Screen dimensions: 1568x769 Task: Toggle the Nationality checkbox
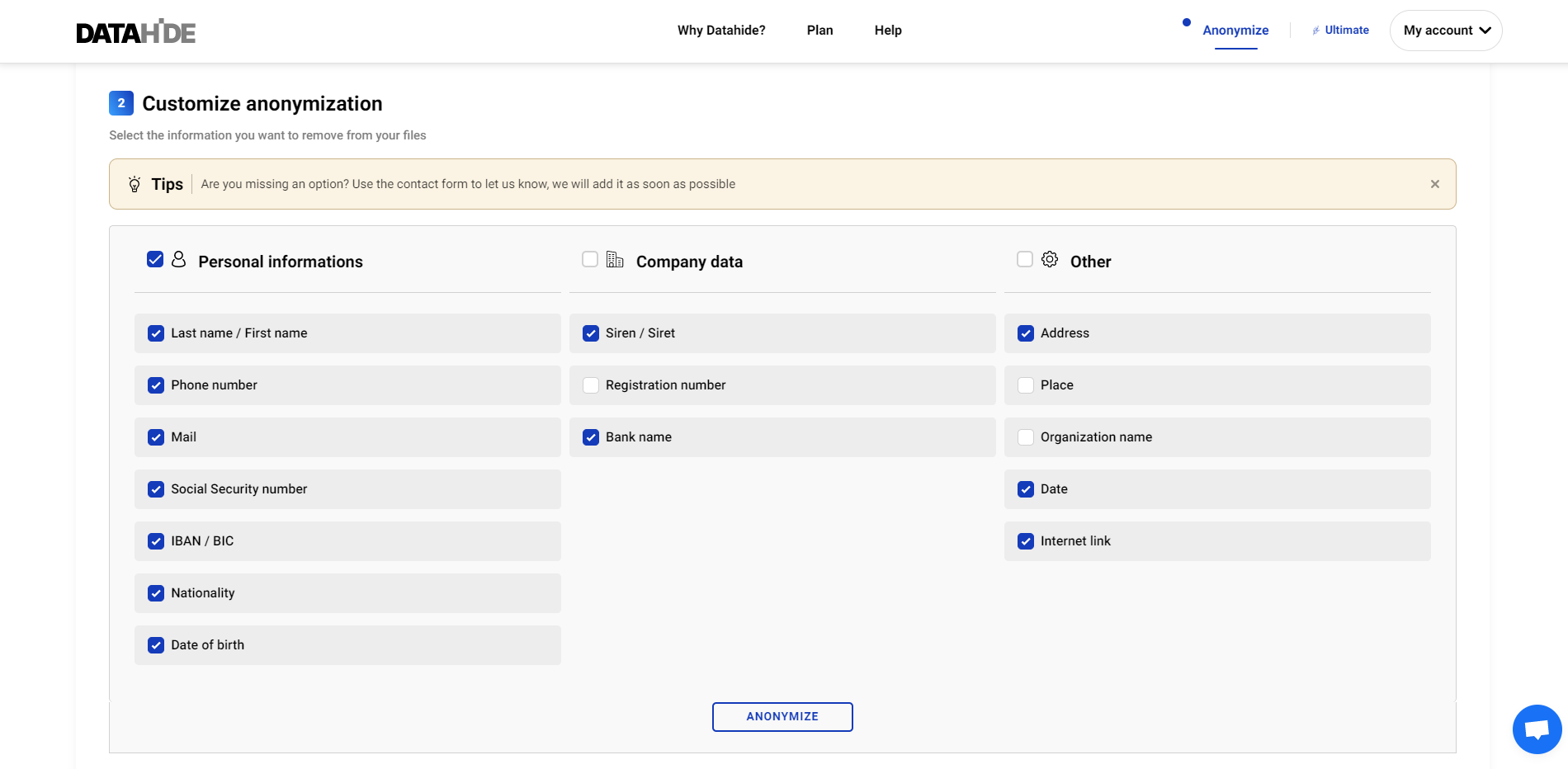tap(156, 593)
